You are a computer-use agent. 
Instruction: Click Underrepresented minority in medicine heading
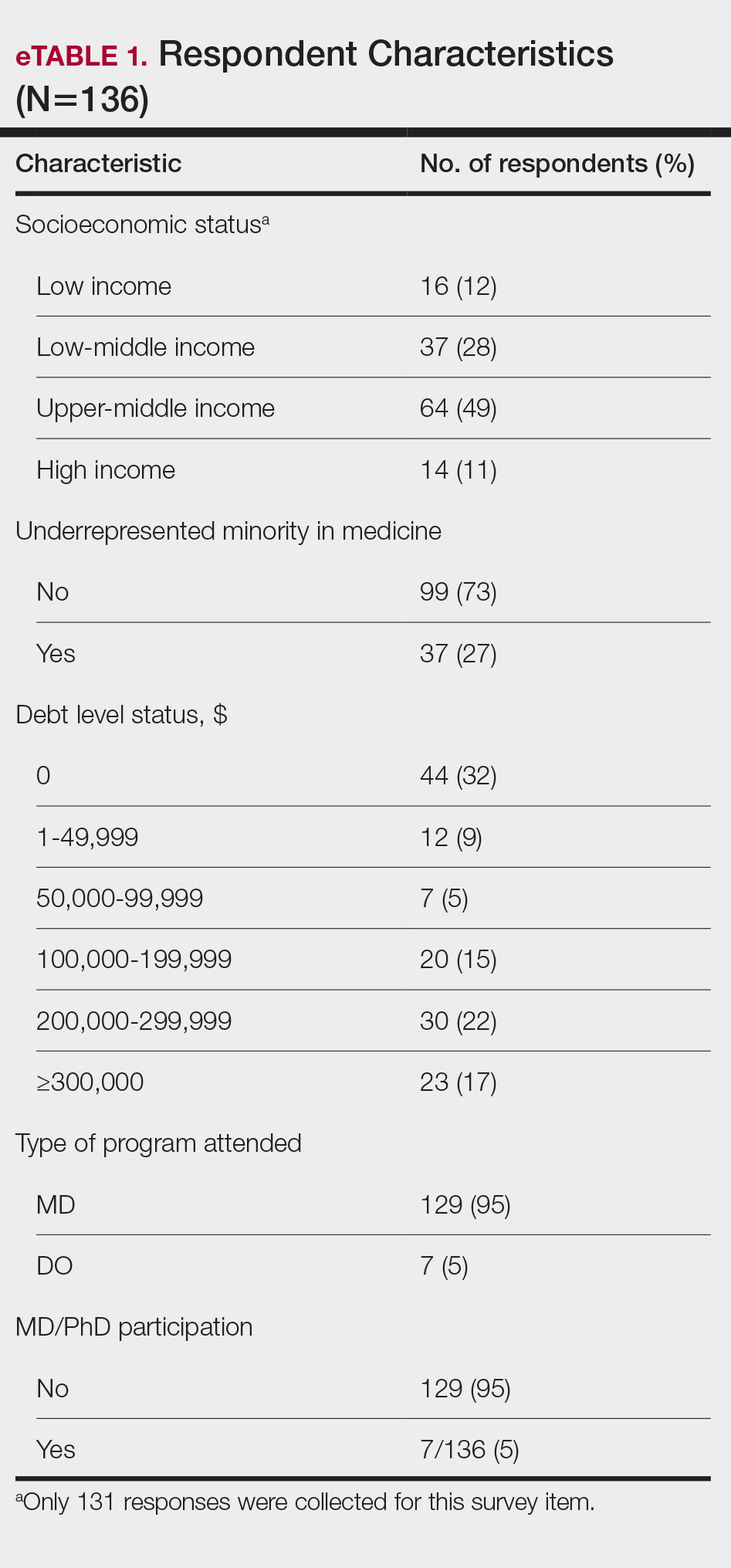click(x=228, y=531)
